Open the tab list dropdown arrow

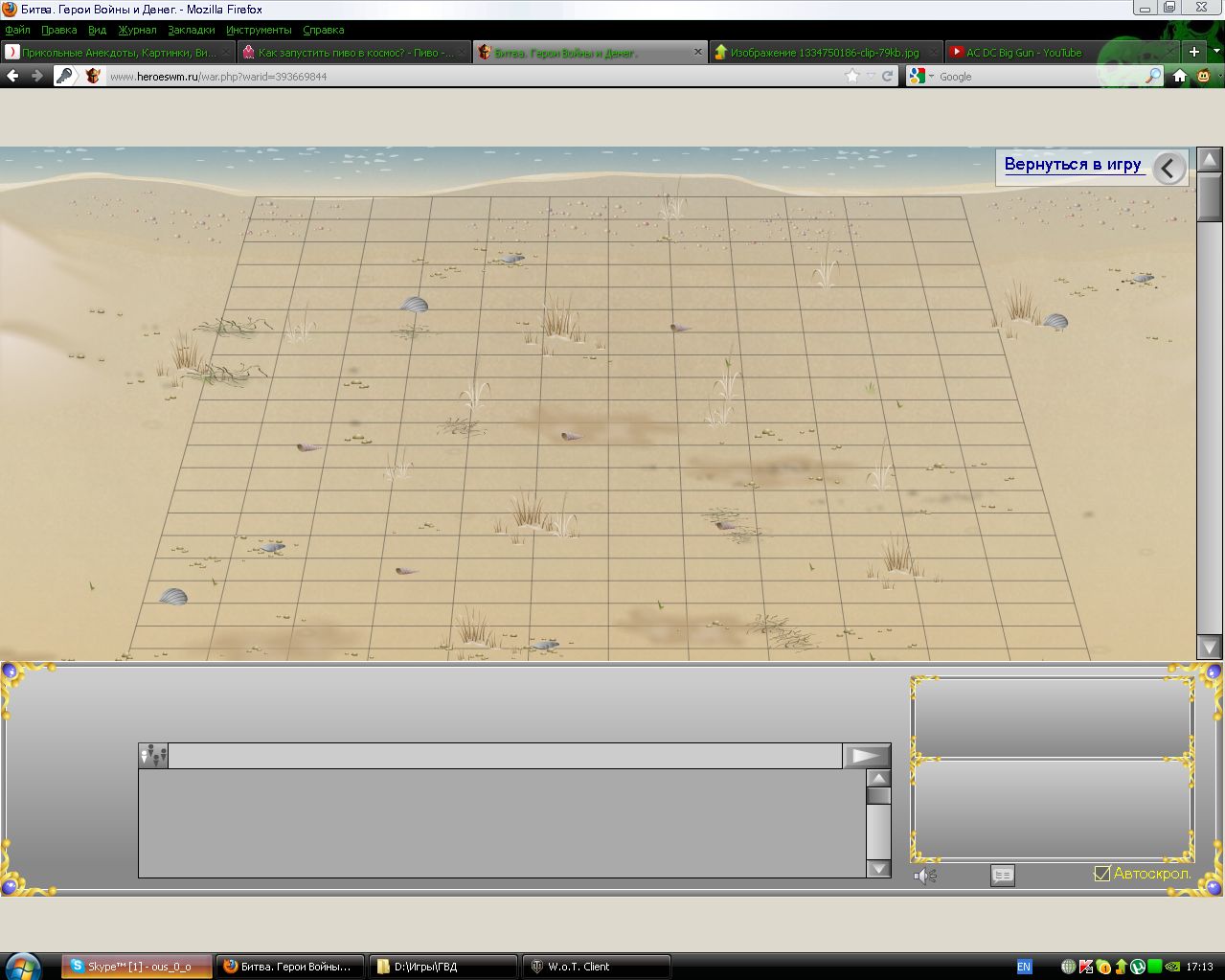(1215, 53)
